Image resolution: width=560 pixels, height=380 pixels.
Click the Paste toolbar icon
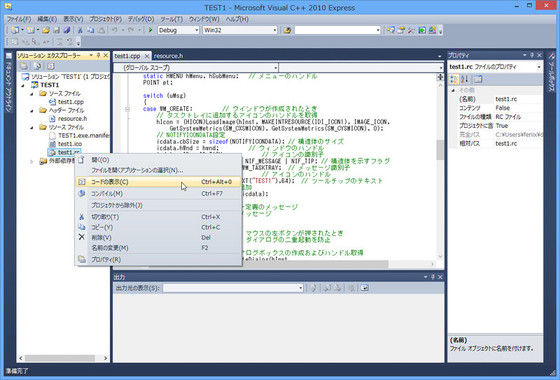pyautogui.click(x=101, y=30)
